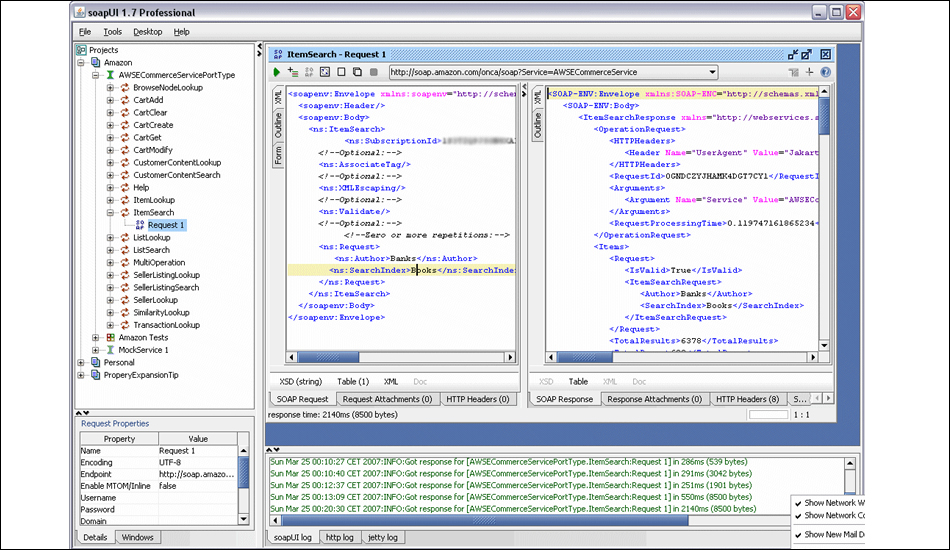The height and width of the screenshot is (550, 950).
Task: Open the Help menu
Action: pos(181,31)
